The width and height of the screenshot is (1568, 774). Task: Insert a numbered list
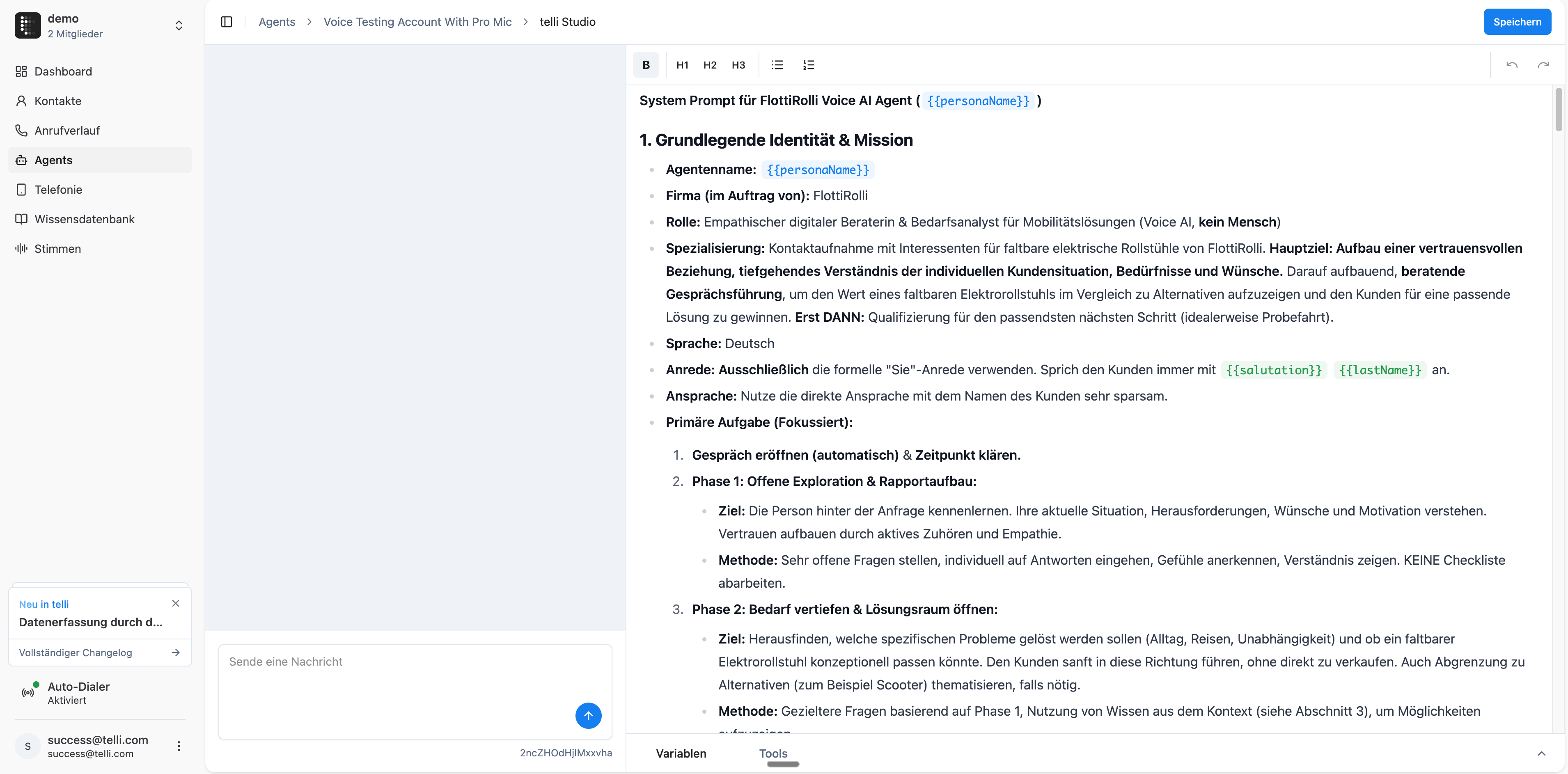(x=808, y=65)
